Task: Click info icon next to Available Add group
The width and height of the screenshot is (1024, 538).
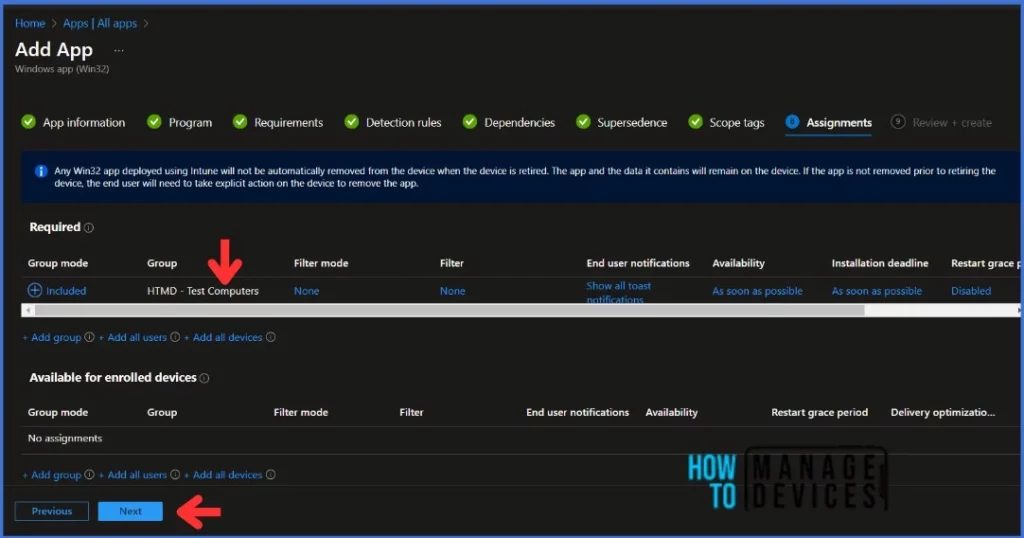Action: tap(89, 475)
